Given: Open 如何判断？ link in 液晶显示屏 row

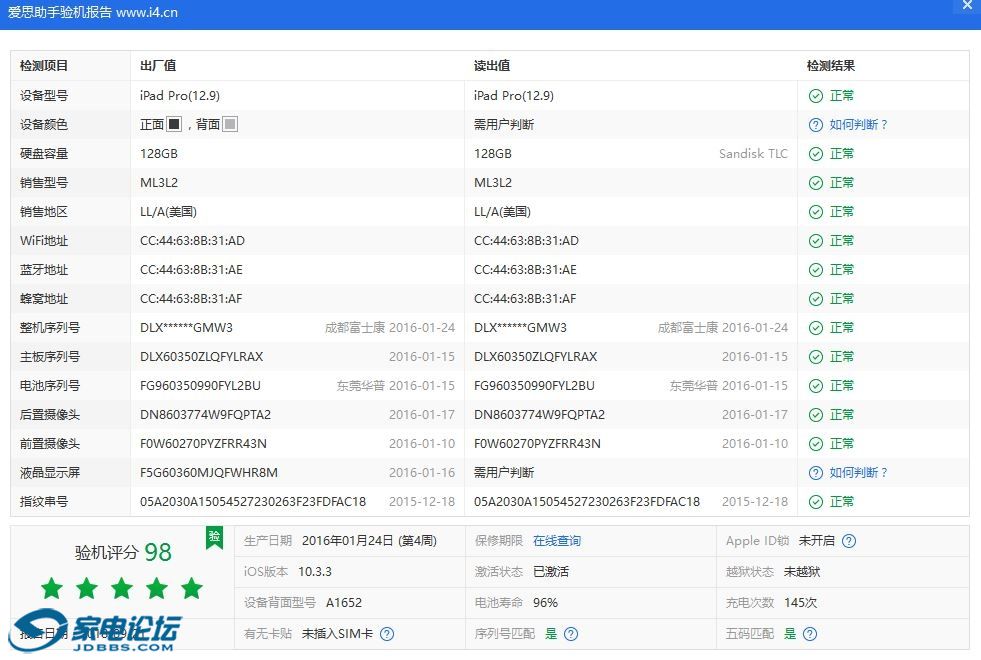Looking at the screenshot, I should [x=858, y=472].
